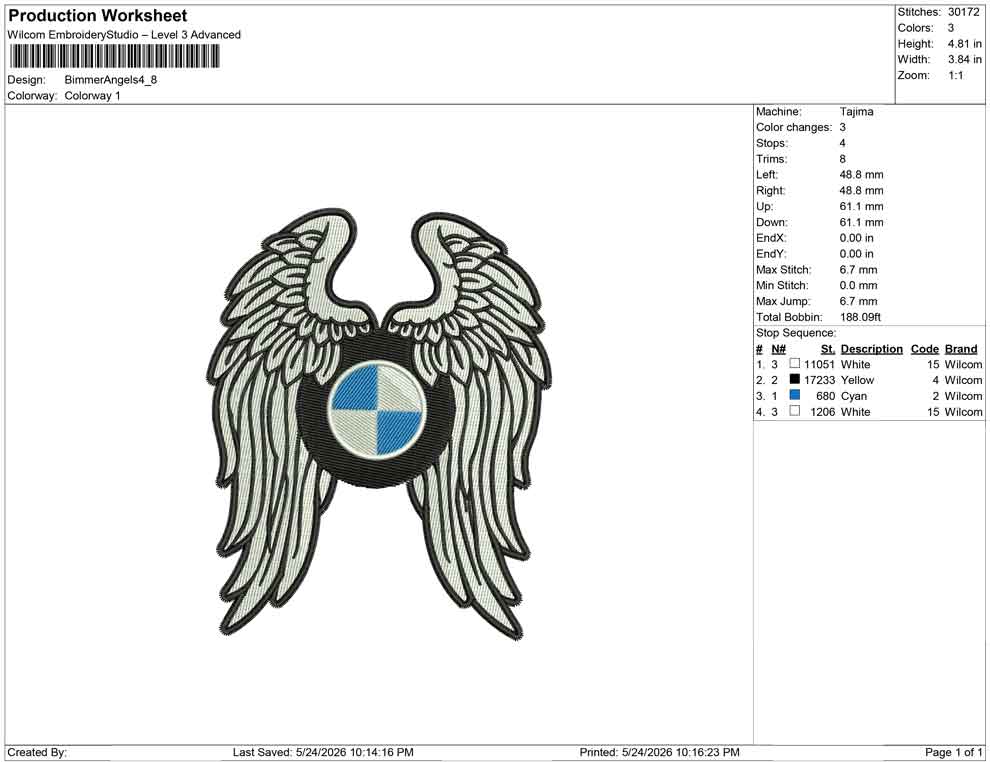Click the 'Down:' row label

772,222
